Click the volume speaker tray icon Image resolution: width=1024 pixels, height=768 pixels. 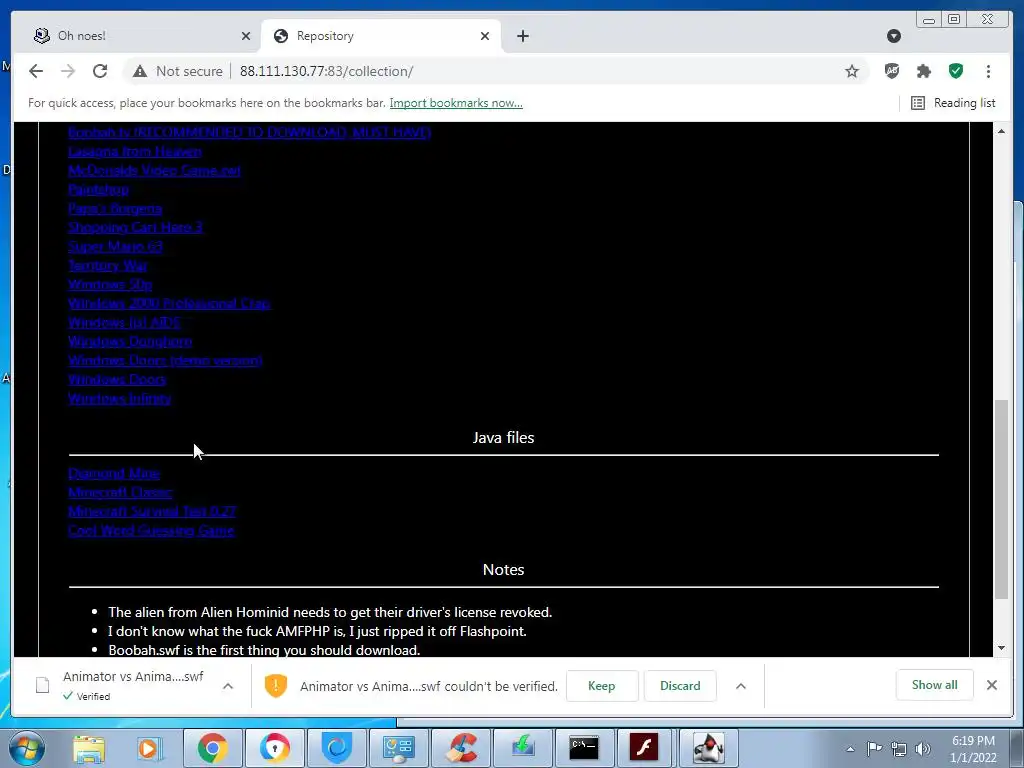(923, 749)
